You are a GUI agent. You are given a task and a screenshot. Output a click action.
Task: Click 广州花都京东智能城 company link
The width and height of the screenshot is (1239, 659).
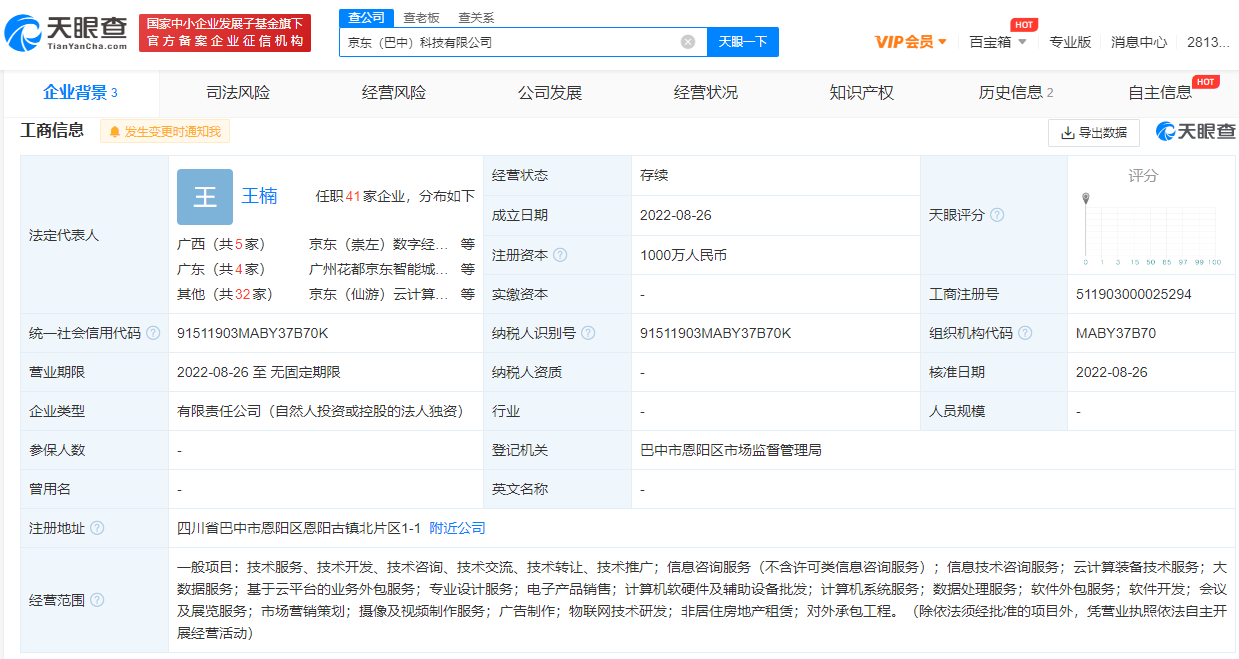coord(379,269)
